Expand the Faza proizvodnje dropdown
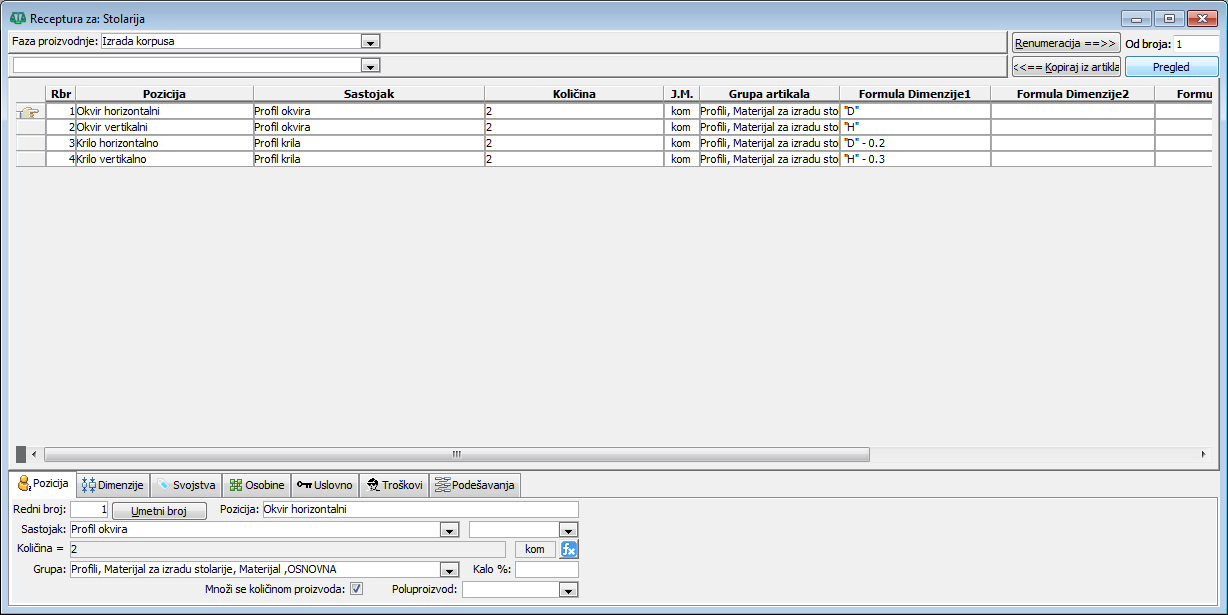This screenshot has height=615, width=1228. tap(370, 42)
